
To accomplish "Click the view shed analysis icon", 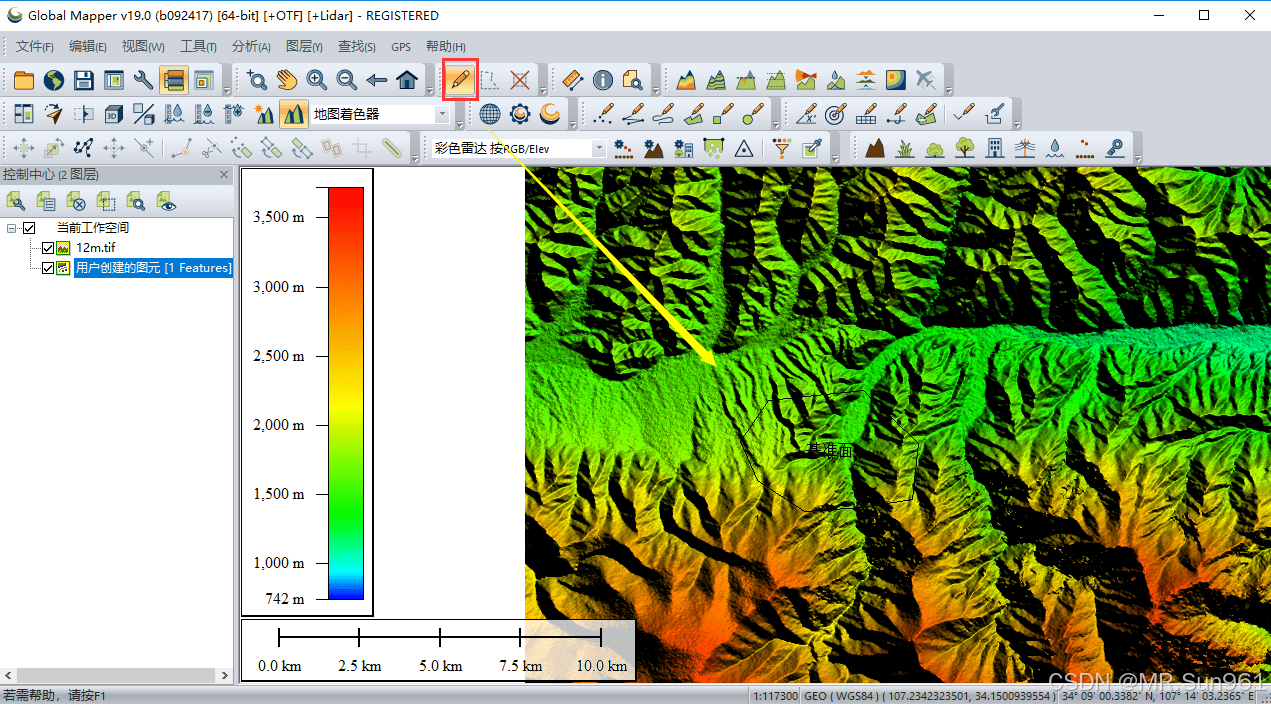I will [x=806, y=80].
